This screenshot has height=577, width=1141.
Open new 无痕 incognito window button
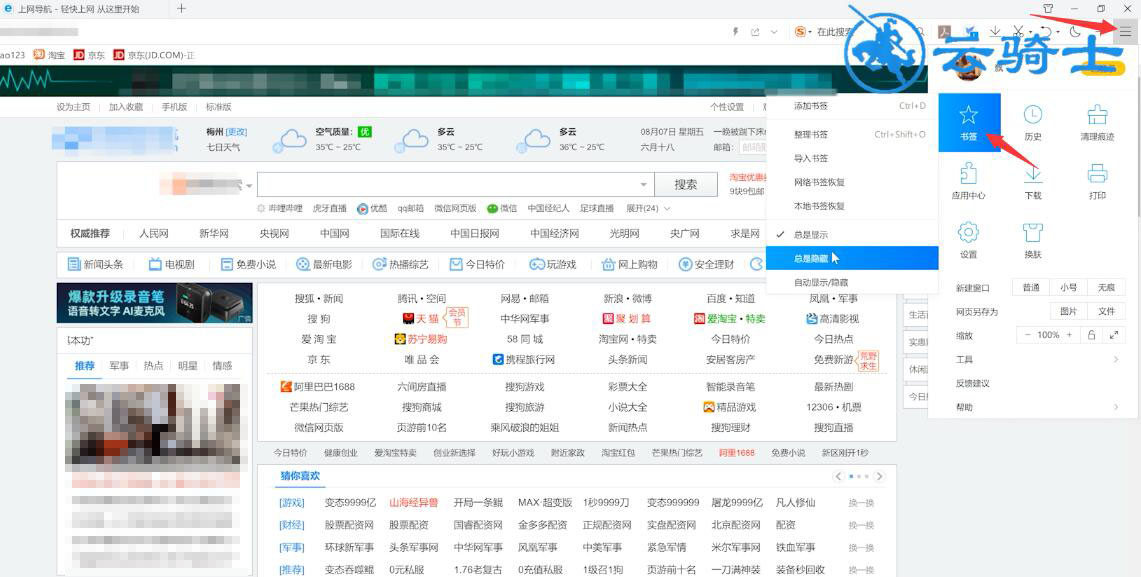click(1106, 287)
